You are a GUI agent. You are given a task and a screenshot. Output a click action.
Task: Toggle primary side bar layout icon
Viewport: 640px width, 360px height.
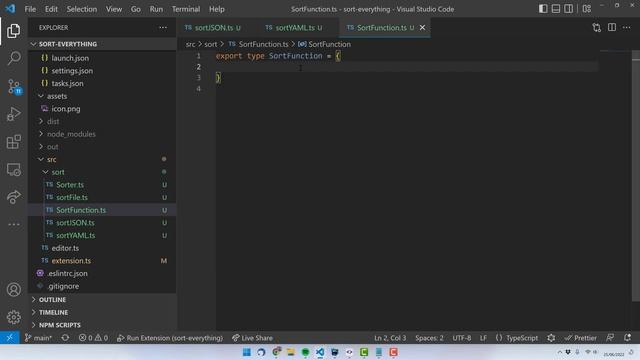(x=543, y=9)
